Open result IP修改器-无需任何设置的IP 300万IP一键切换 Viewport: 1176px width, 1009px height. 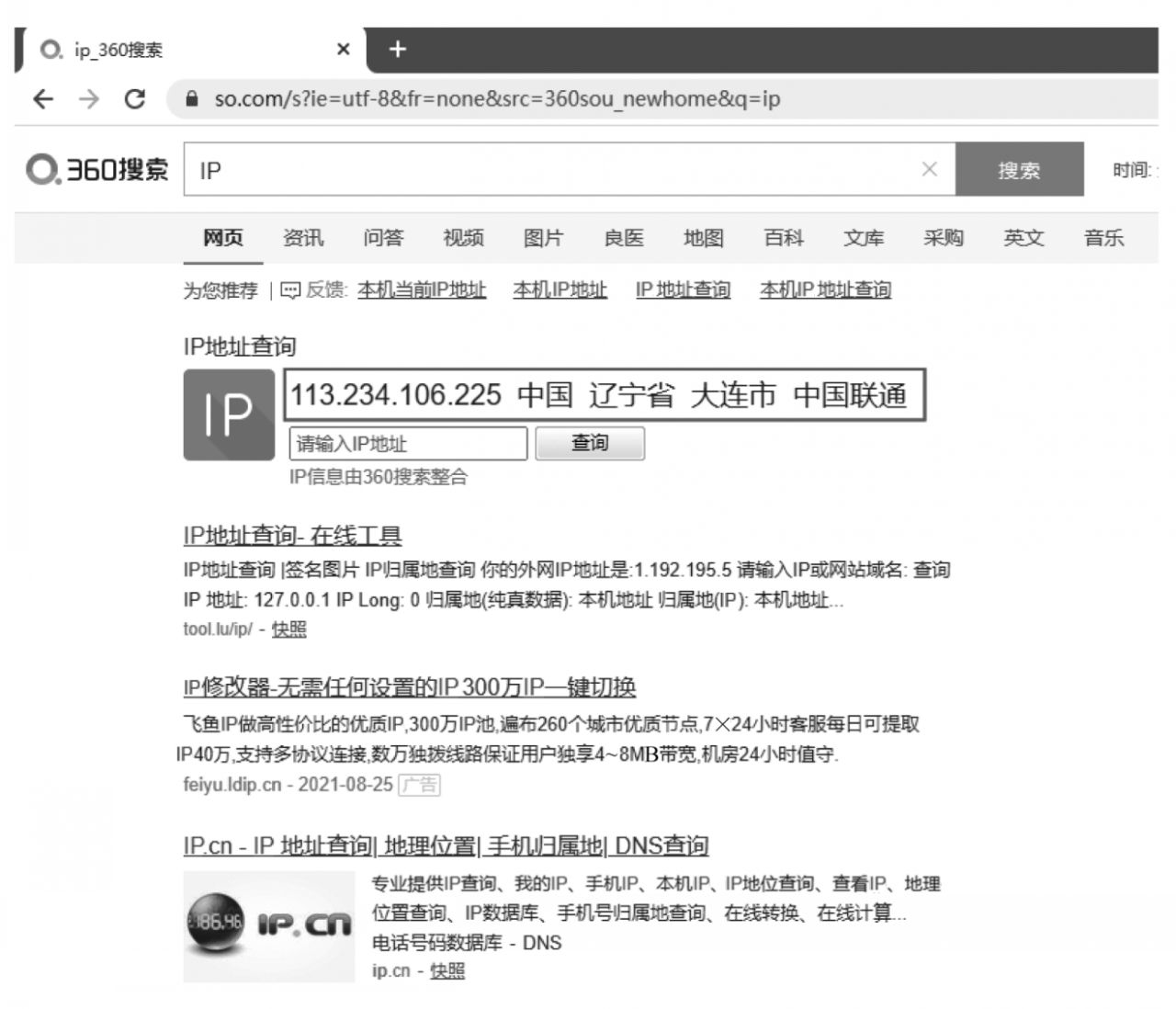point(409,687)
